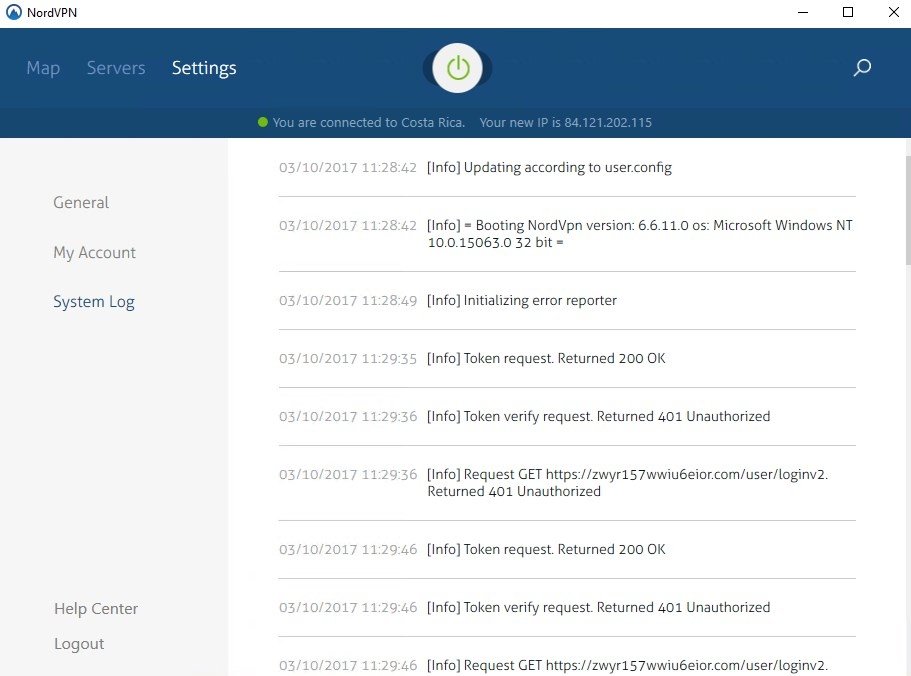Switch to the Servers tab

click(116, 68)
